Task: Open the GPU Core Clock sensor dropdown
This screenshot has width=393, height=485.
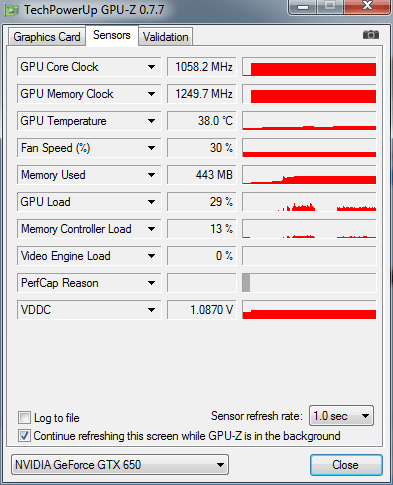Action: 151,67
